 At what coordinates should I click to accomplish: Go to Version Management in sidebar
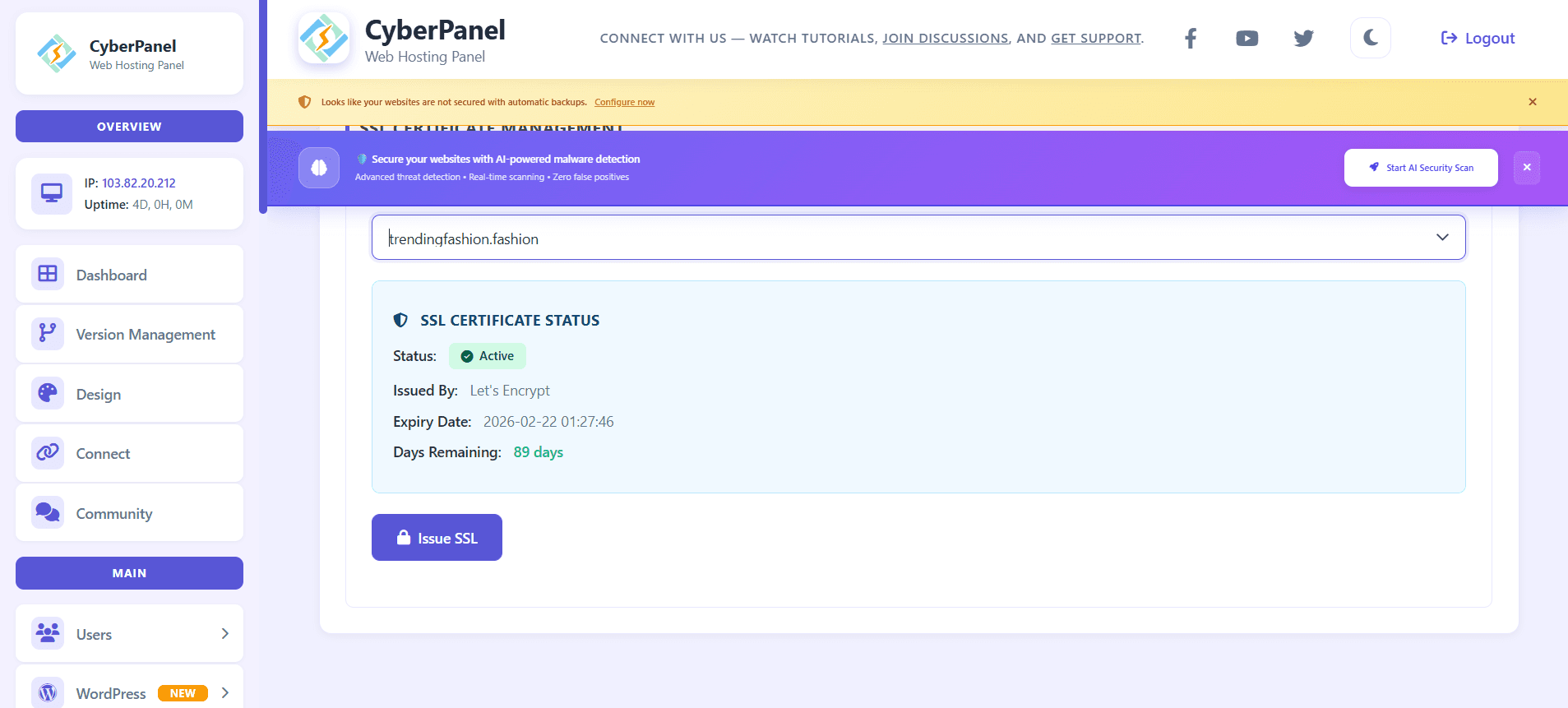146,335
